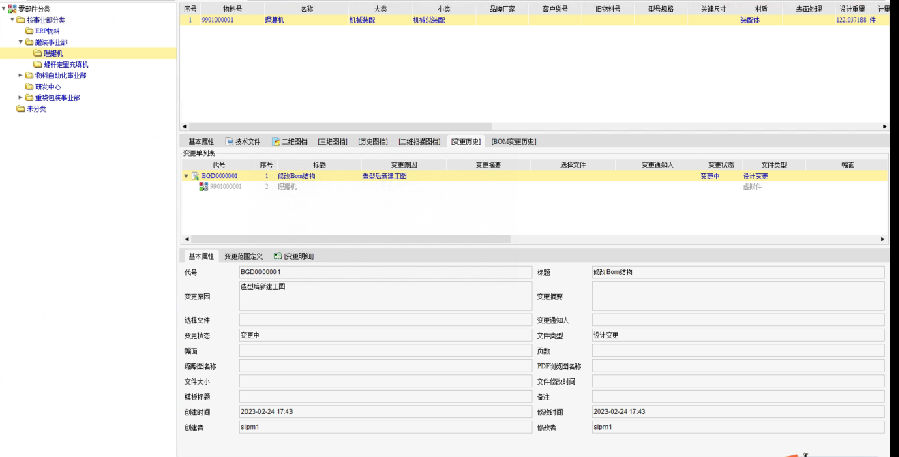
Task: Click the left arrow of the parts table scrollbar
Action: click(x=185, y=126)
